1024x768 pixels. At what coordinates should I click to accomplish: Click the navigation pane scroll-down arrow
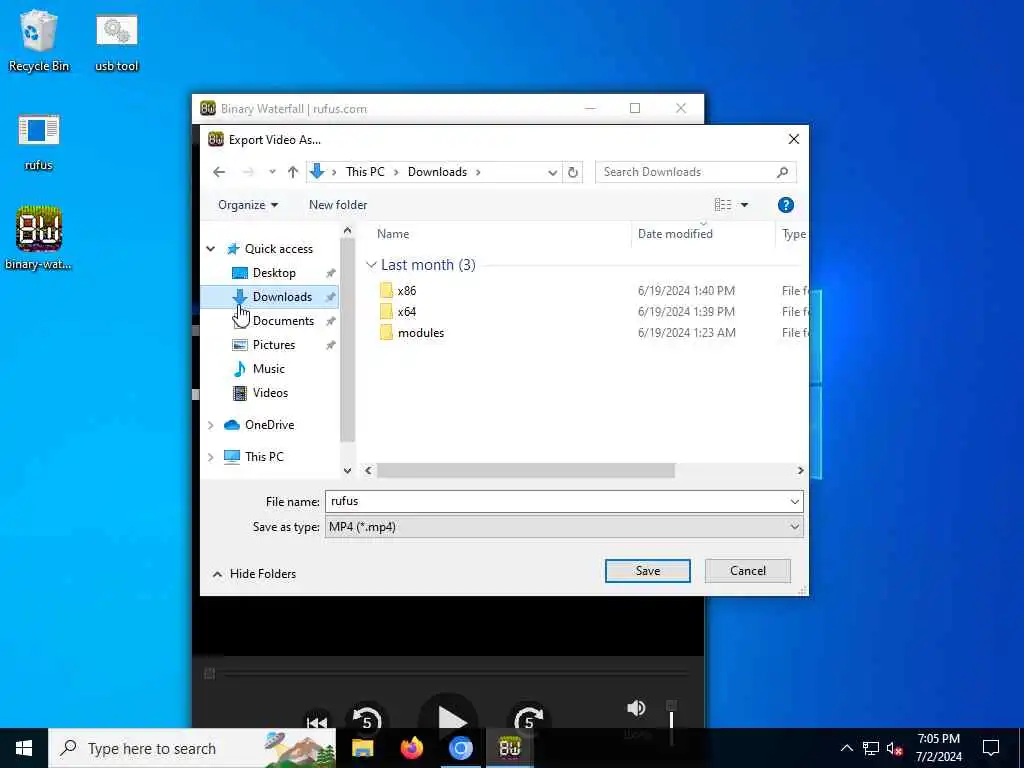click(347, 471)
